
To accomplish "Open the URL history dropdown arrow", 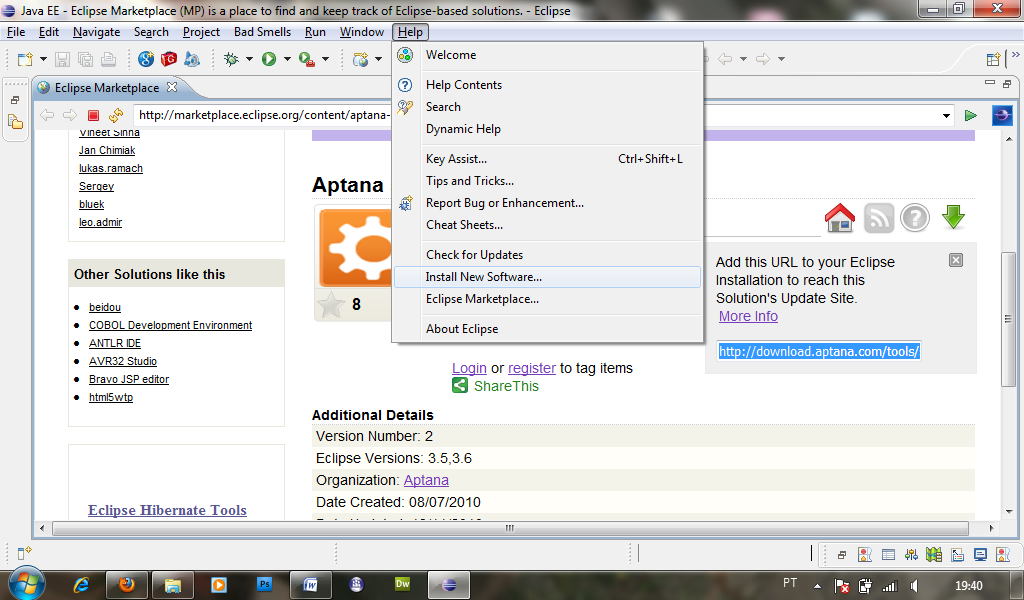I will point(947,115).
